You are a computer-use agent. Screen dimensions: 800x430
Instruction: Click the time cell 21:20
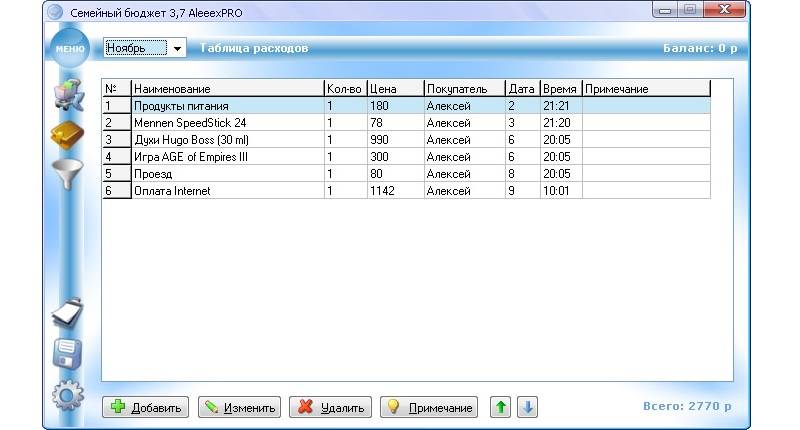point(561,122)
